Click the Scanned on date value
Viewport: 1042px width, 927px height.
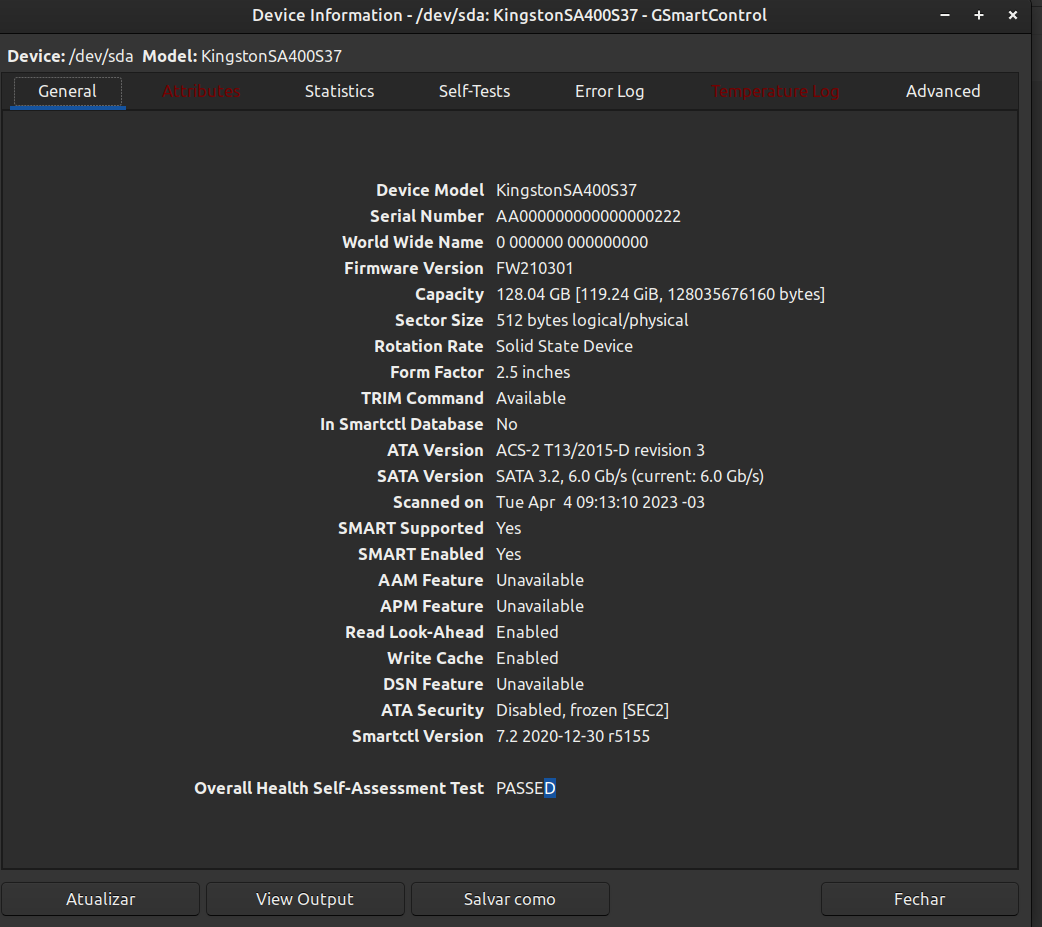click(x=600, y=502)
